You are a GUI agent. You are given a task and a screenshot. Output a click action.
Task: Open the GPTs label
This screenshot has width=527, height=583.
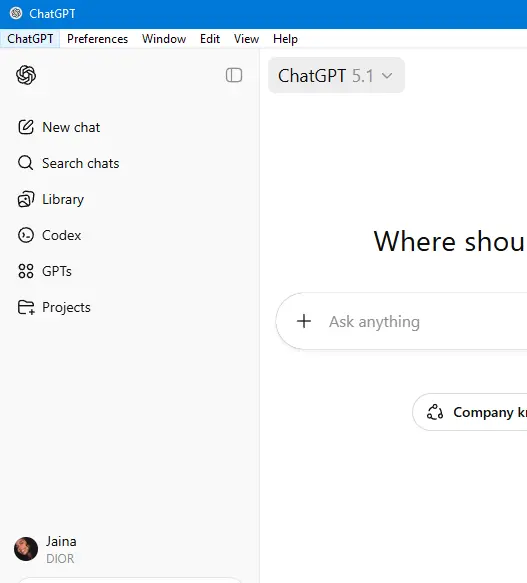pyautogui.click(x=57, y=271)
